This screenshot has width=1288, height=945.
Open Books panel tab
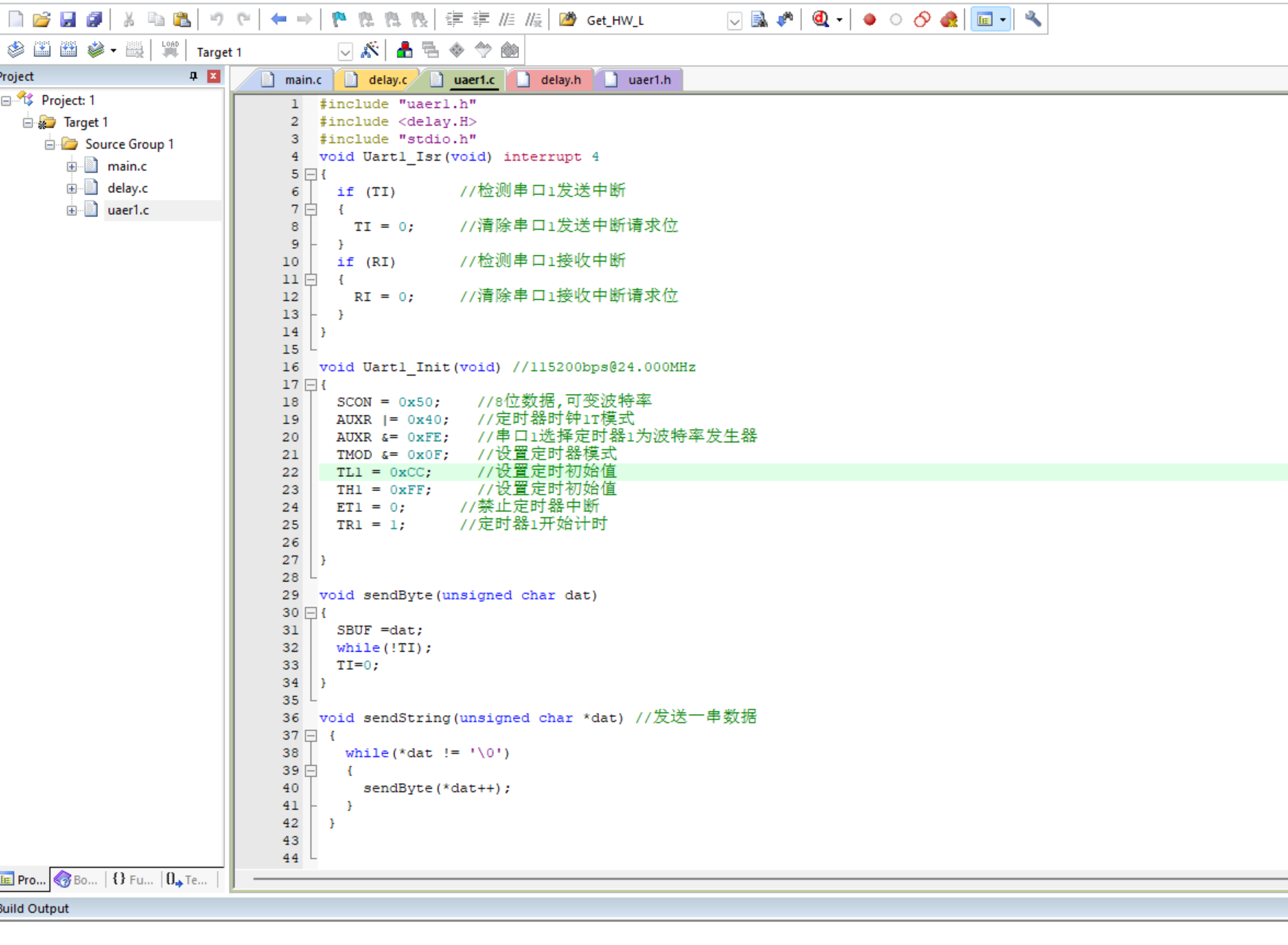77,879
